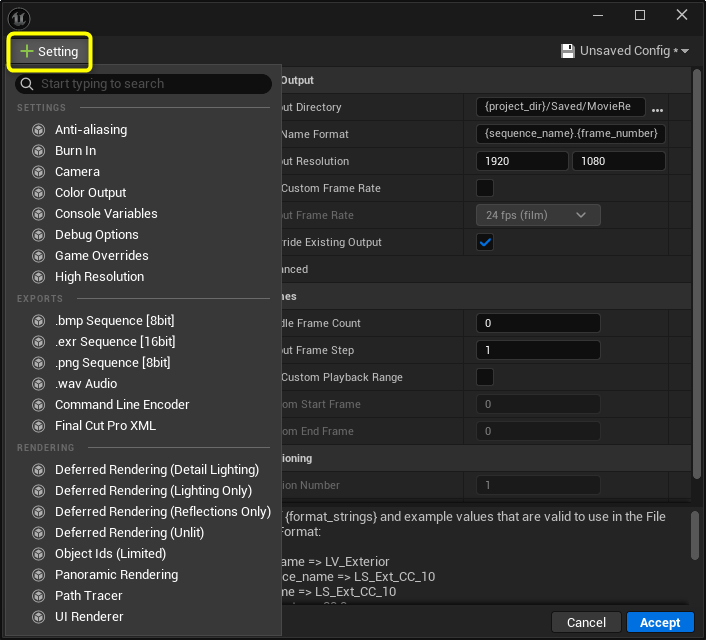
Task: Click the format strings text scrollbar
Action: point(696,536)
